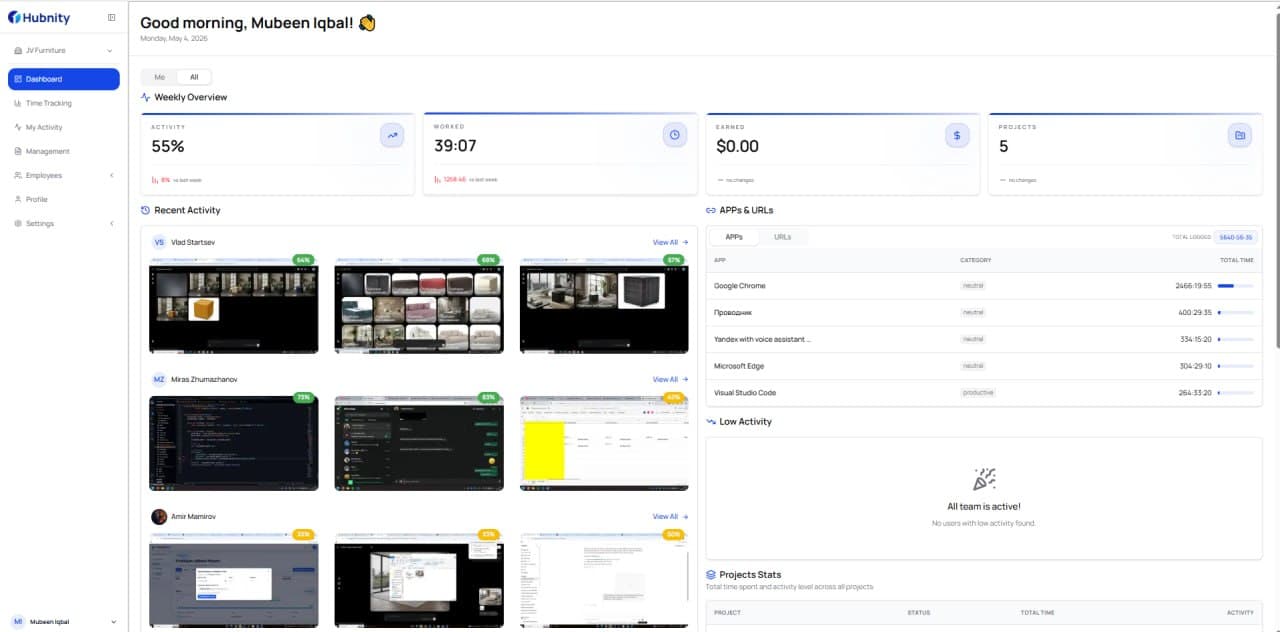Click the MZ avatar for Miras Zhumazhanov
This screenshot has height=632, width=1280.
click(x=159, y=379)
